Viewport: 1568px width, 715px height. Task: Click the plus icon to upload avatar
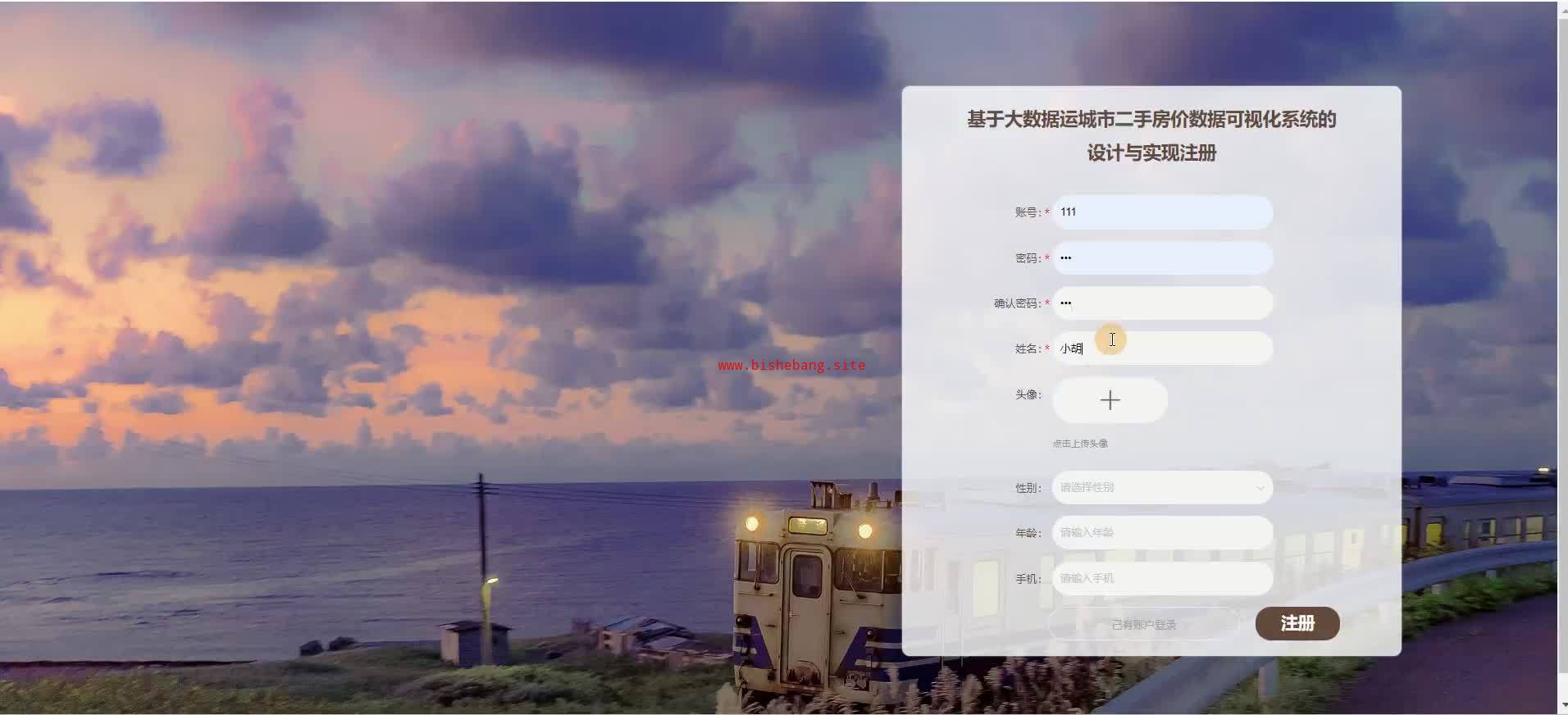click(x=1110, y=400)
